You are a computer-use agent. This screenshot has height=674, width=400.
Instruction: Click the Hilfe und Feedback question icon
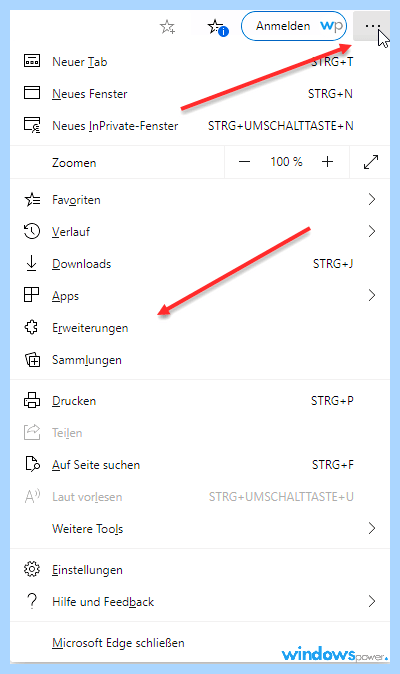click(x=32, y=601)
